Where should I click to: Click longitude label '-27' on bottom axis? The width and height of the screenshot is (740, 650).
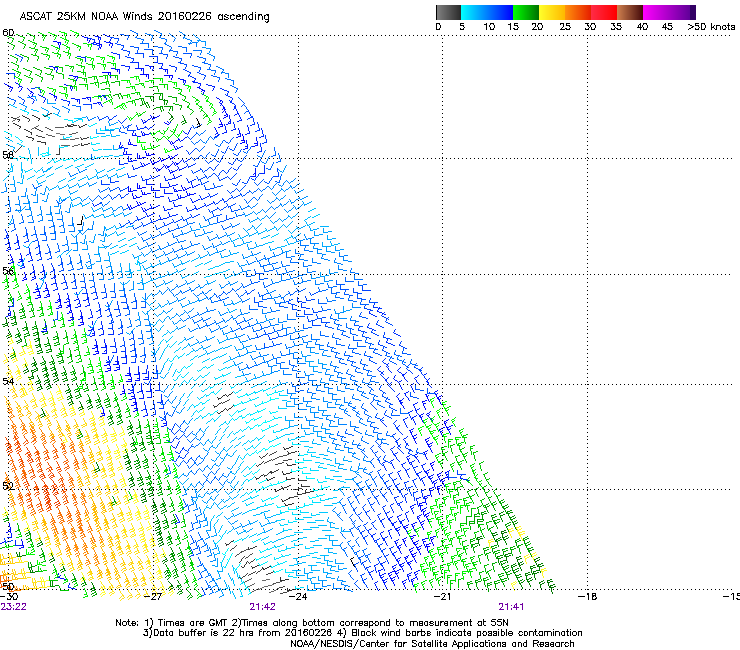(154, 597)
